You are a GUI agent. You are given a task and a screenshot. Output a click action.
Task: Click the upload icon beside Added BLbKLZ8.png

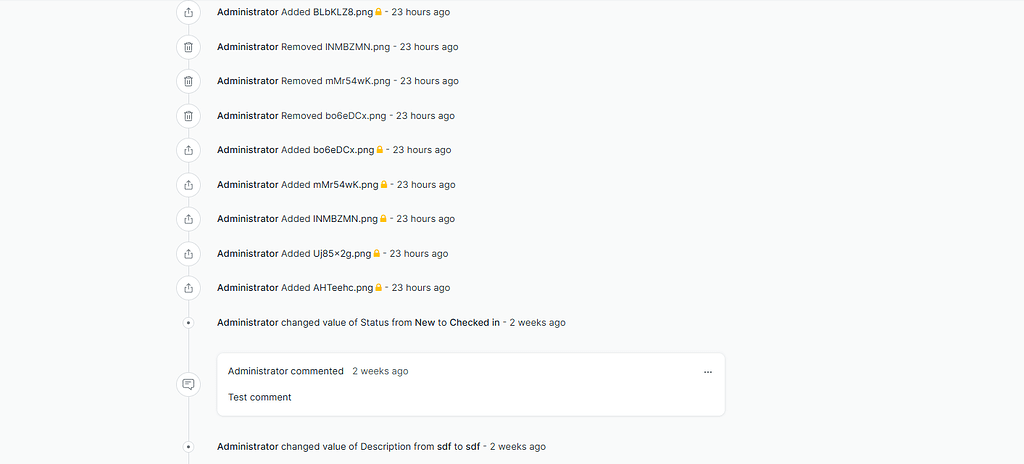coord(188,12)
